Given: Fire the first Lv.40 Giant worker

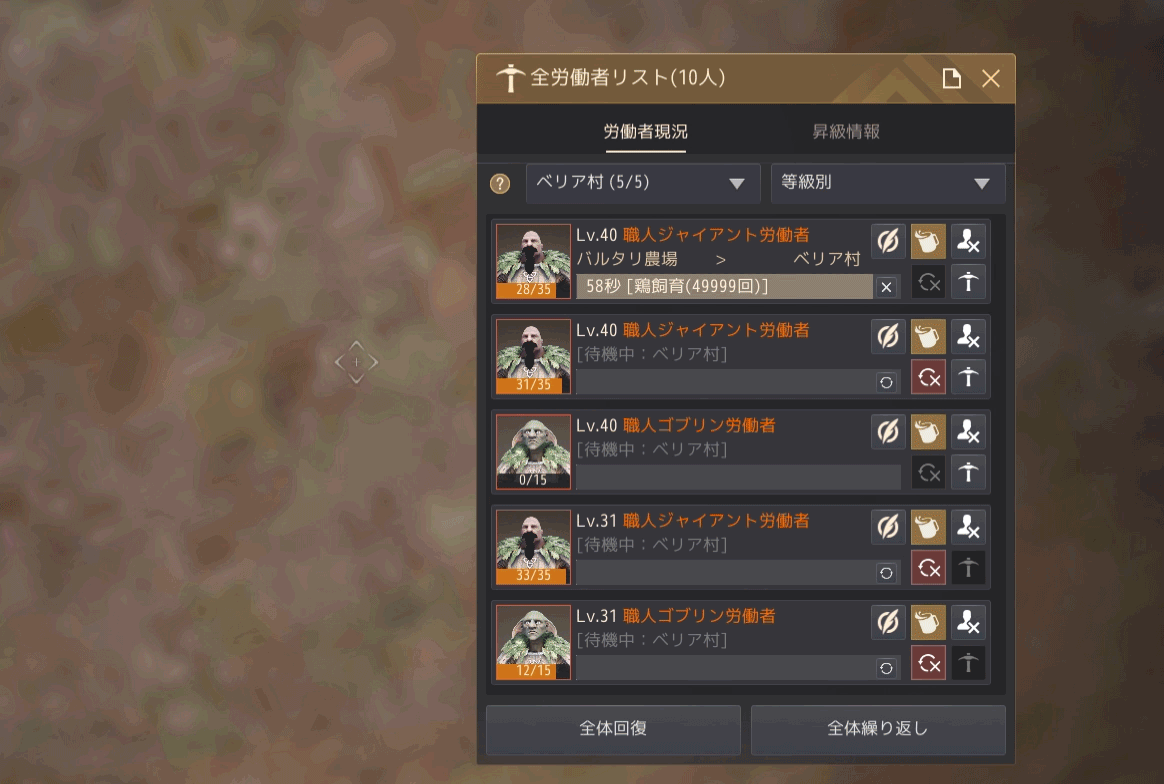Looking at the screenshot, I should point(968,241).
